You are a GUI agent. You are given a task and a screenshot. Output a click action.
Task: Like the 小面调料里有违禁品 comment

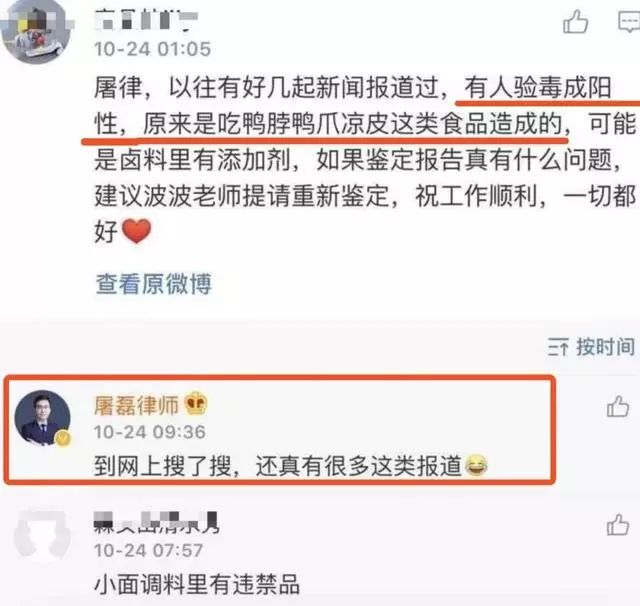pos(618,524)
